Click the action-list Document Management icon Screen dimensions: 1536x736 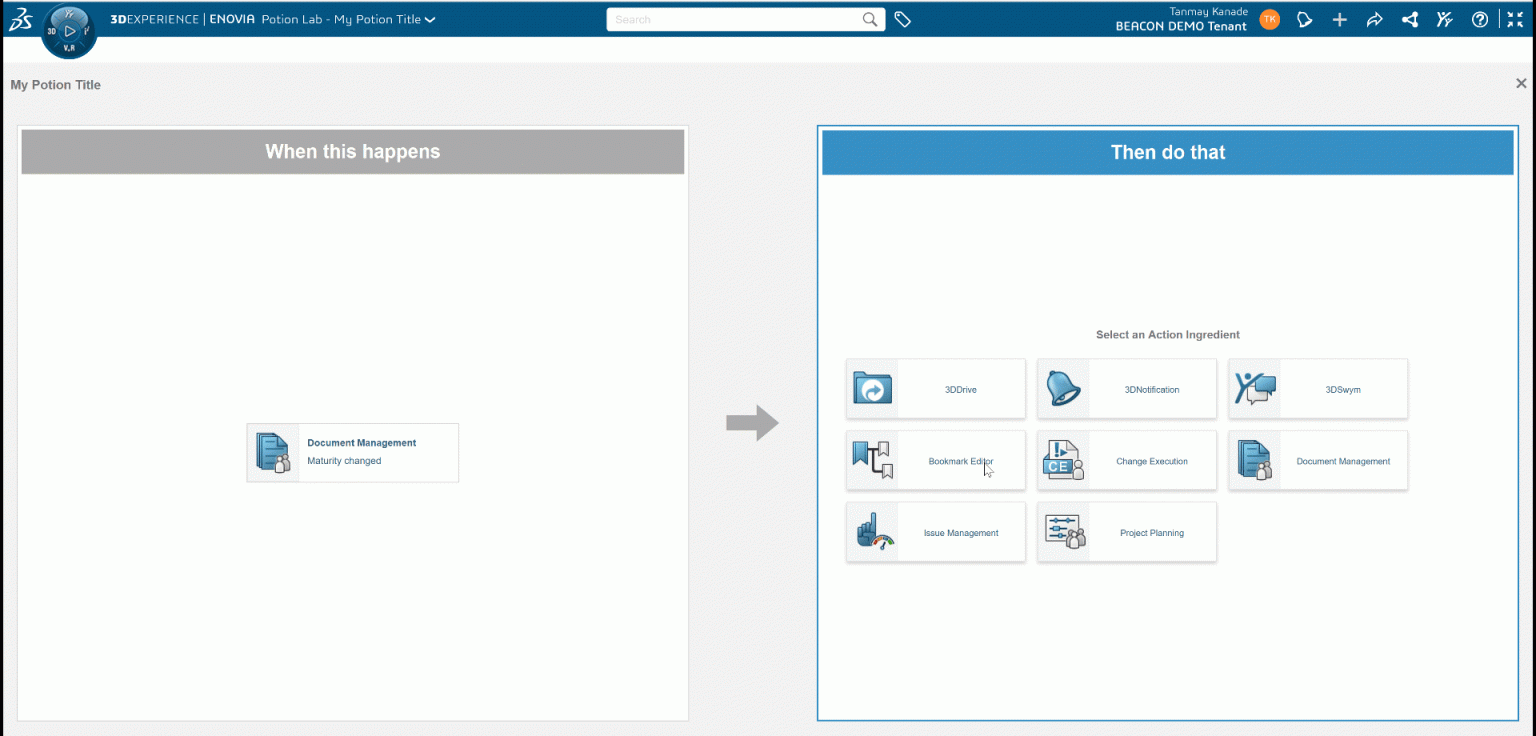(1255, 461)
